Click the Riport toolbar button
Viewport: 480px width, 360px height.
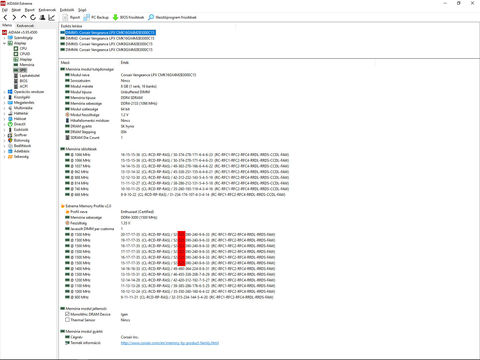(71, 17)
